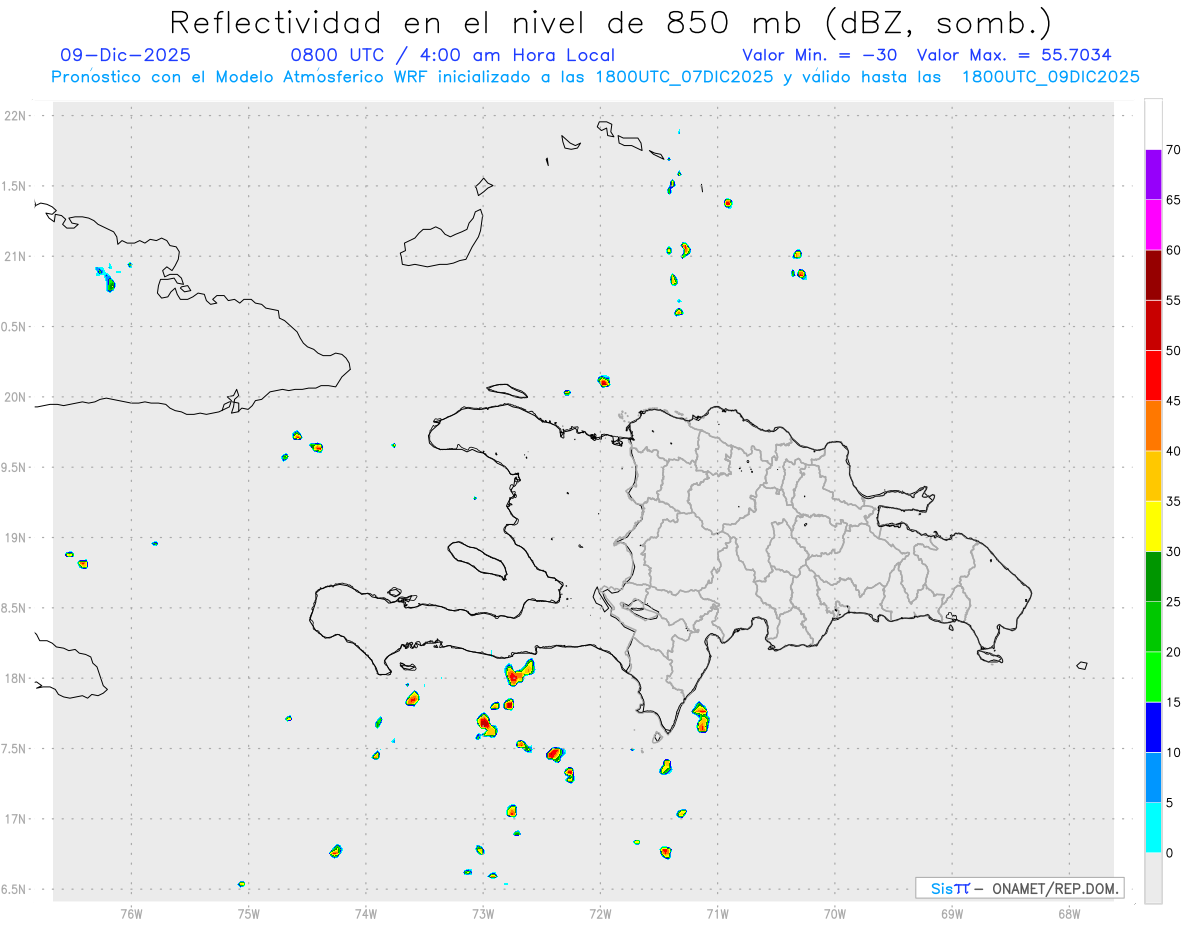
Task: Select the orange 40–45 dBZ legend band
Action: pos(1153,426)
